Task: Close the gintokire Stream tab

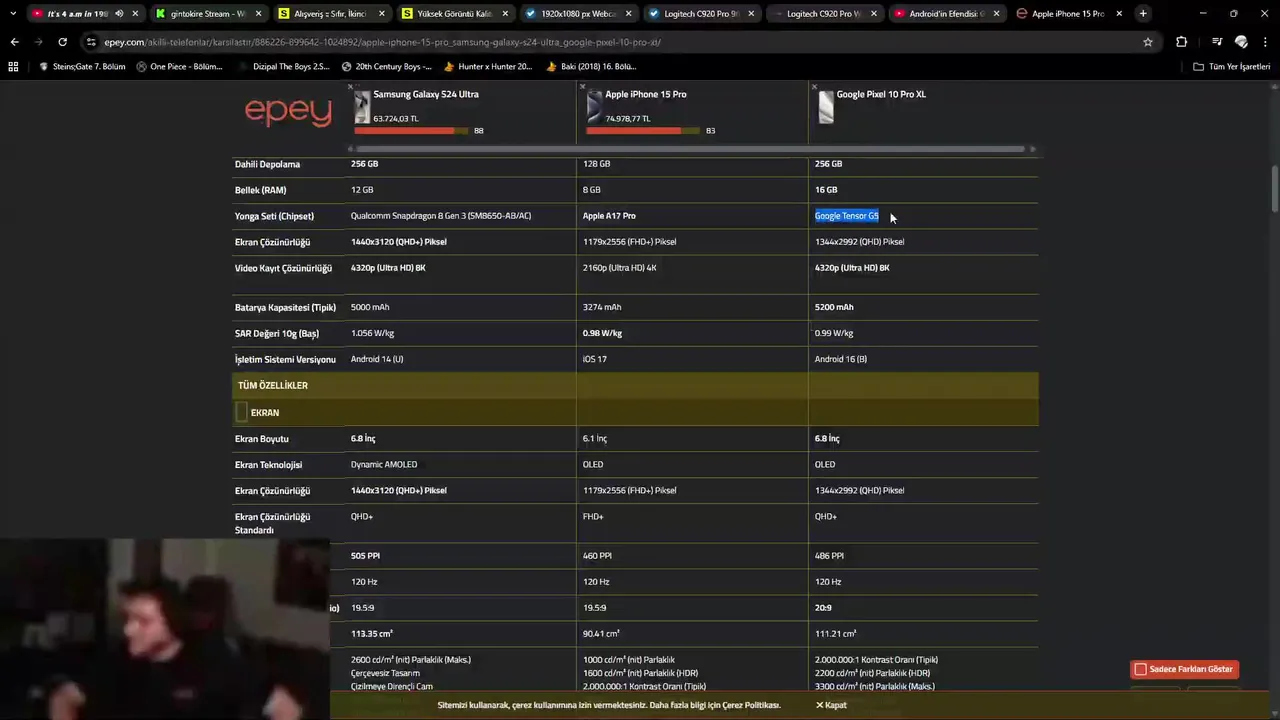Action: point(259,14)
